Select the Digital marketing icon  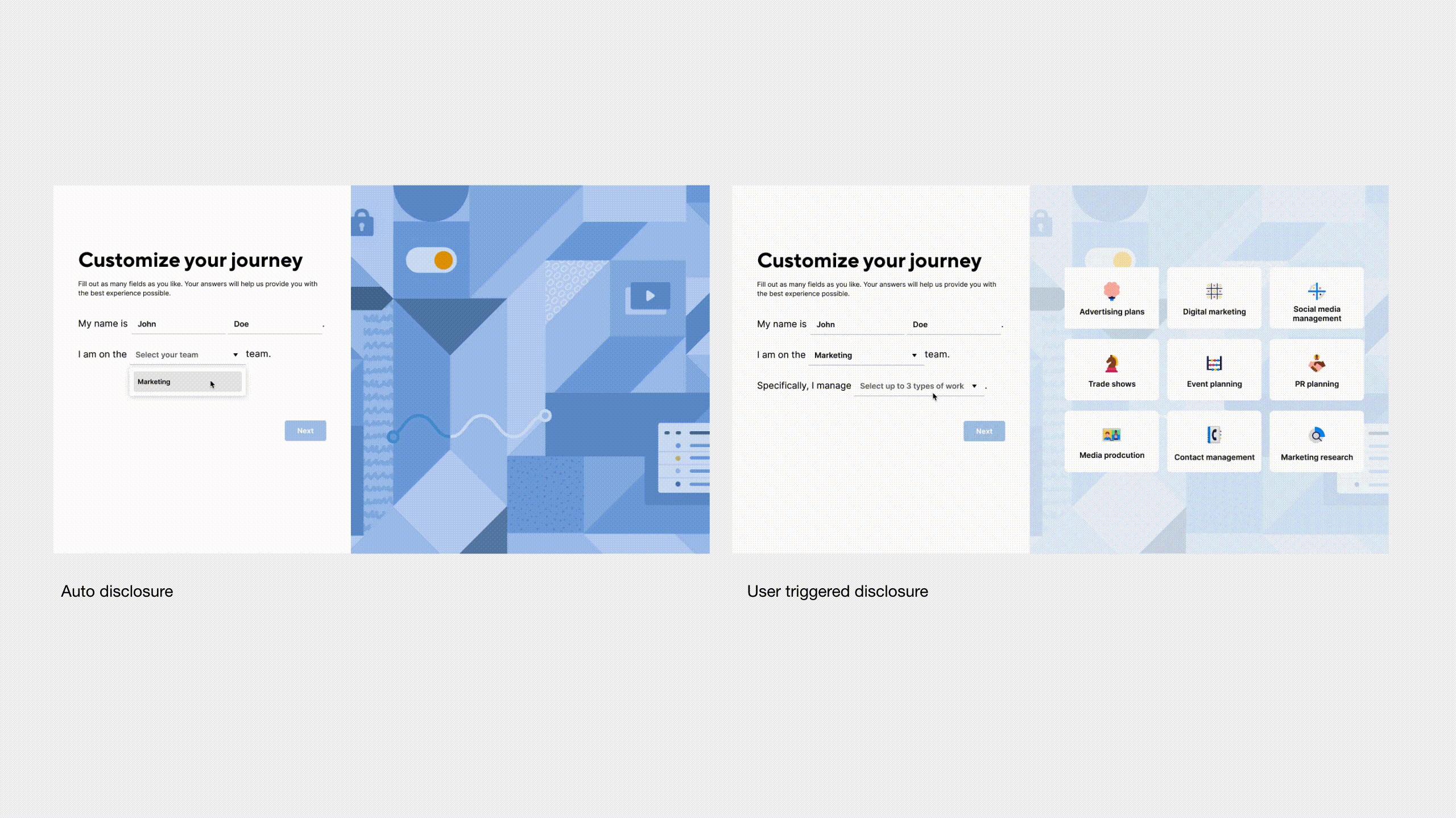click(x=1213, y=291)
